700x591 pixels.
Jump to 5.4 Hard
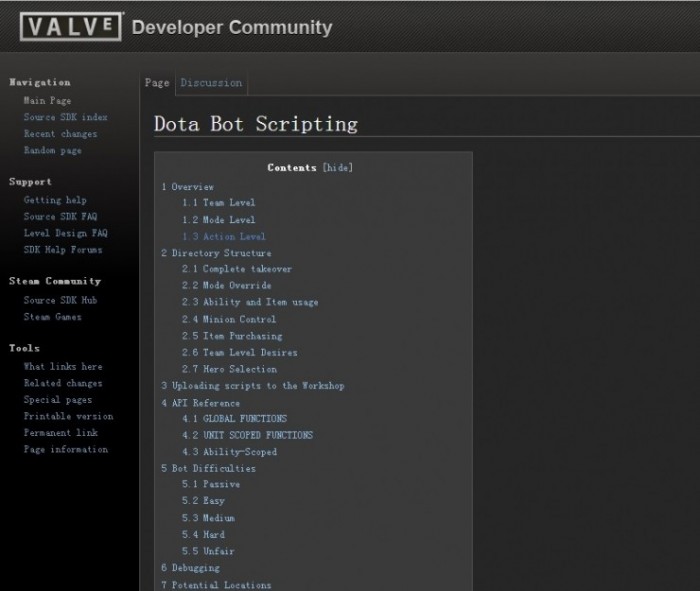[203, 534]
